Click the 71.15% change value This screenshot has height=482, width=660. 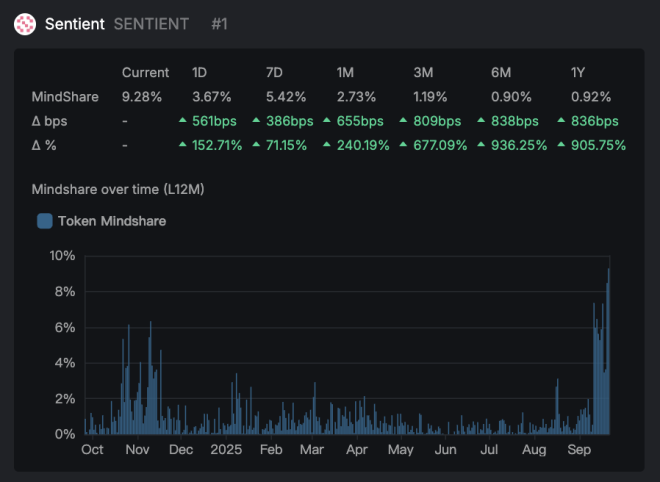point(286,145)
